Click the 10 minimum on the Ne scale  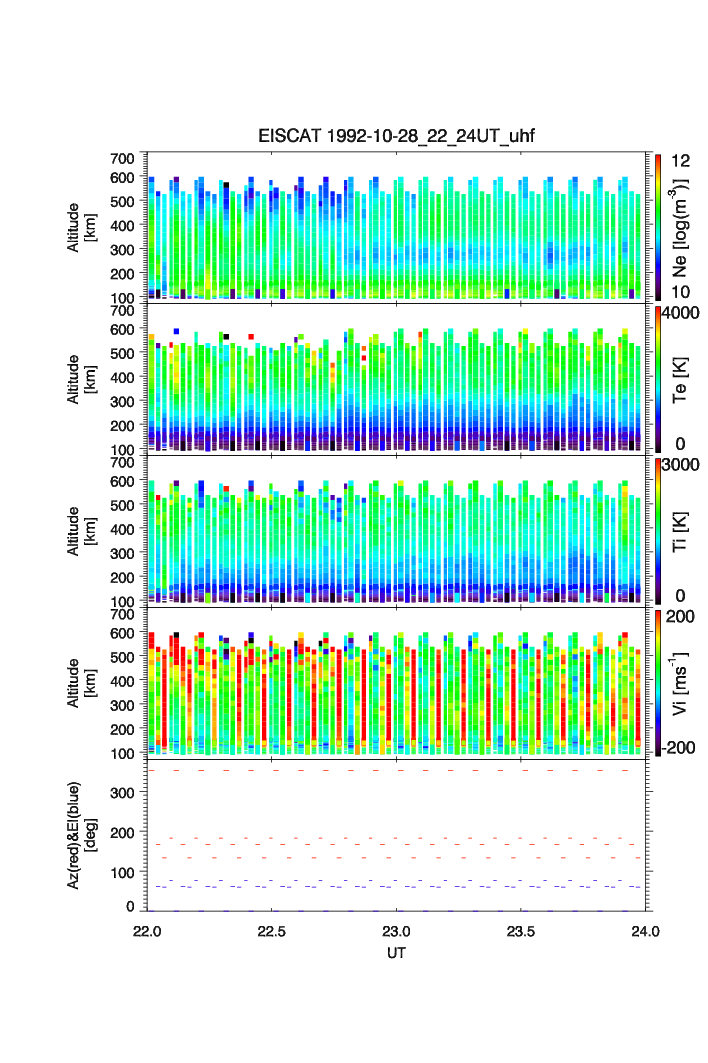[680, 292]
